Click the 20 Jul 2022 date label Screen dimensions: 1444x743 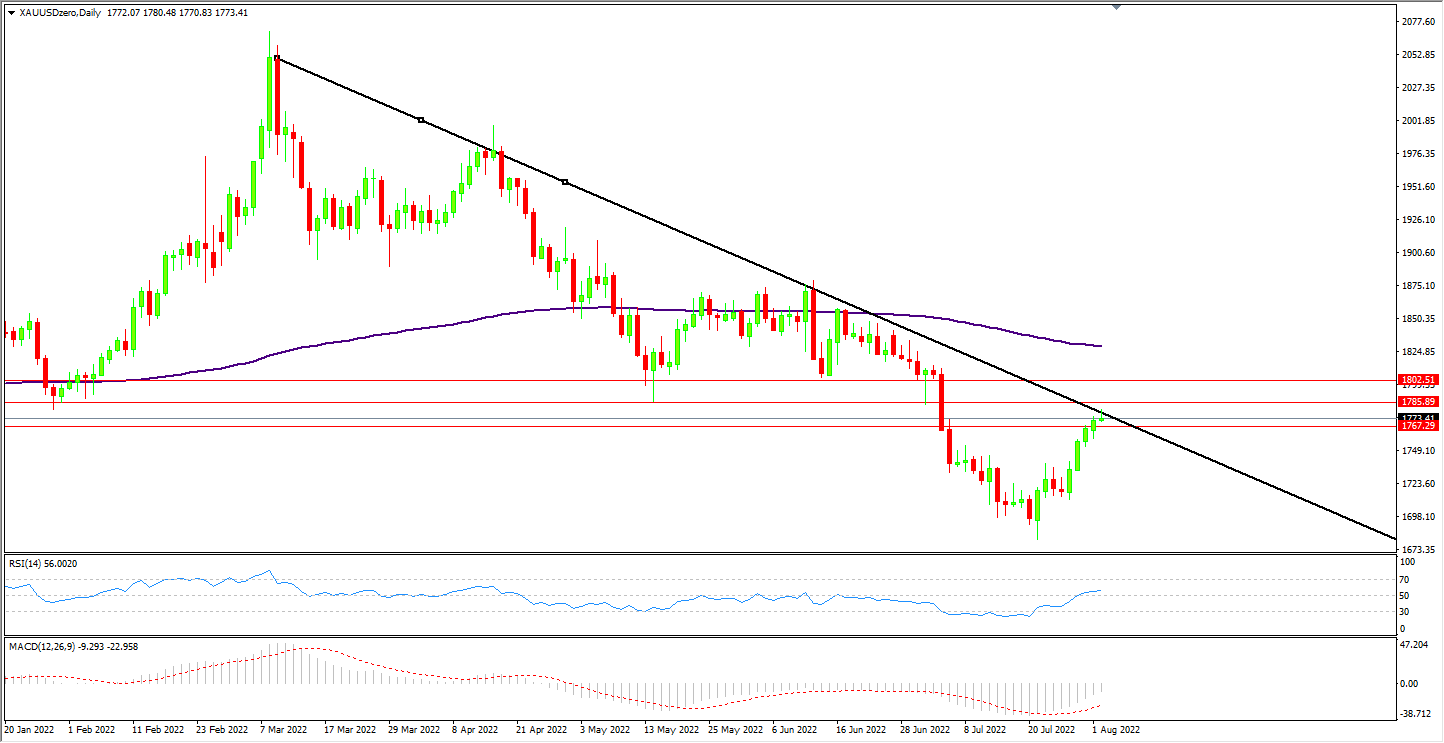pyautogui.click(x=1052, y=730)
